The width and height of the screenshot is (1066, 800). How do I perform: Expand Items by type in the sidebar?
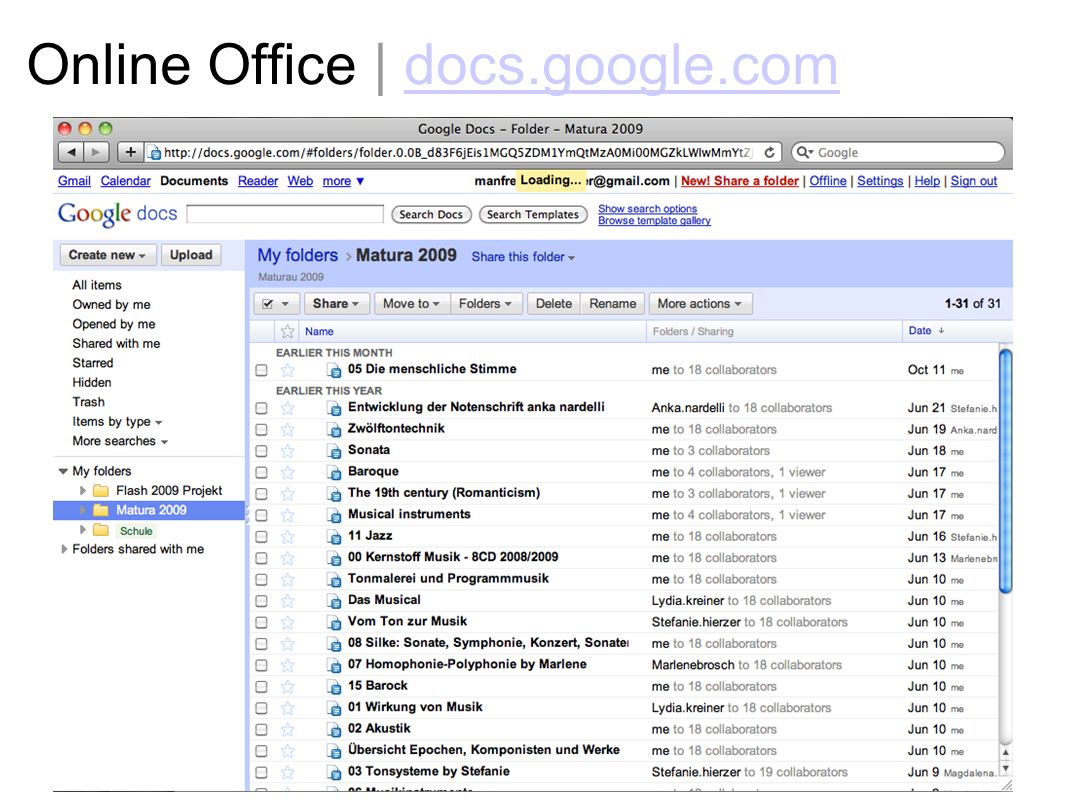tap(117, 421)
